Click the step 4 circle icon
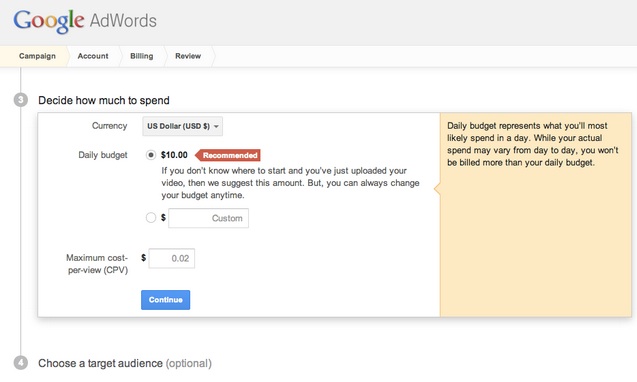Image resolution: width=637 pixels, height=382 pixels. pos(21,363)
